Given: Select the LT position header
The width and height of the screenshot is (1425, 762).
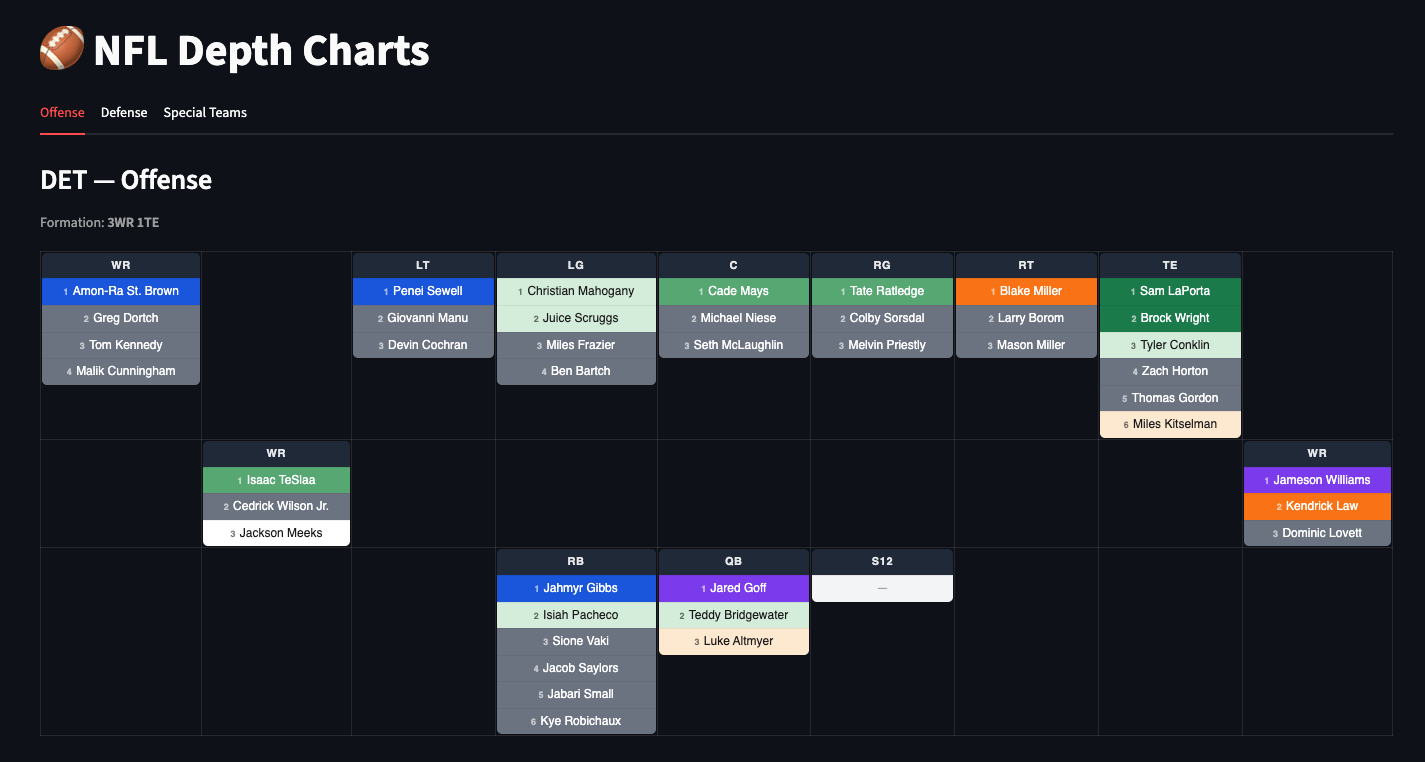Looking at the screenshot, I should click(423, 265).
